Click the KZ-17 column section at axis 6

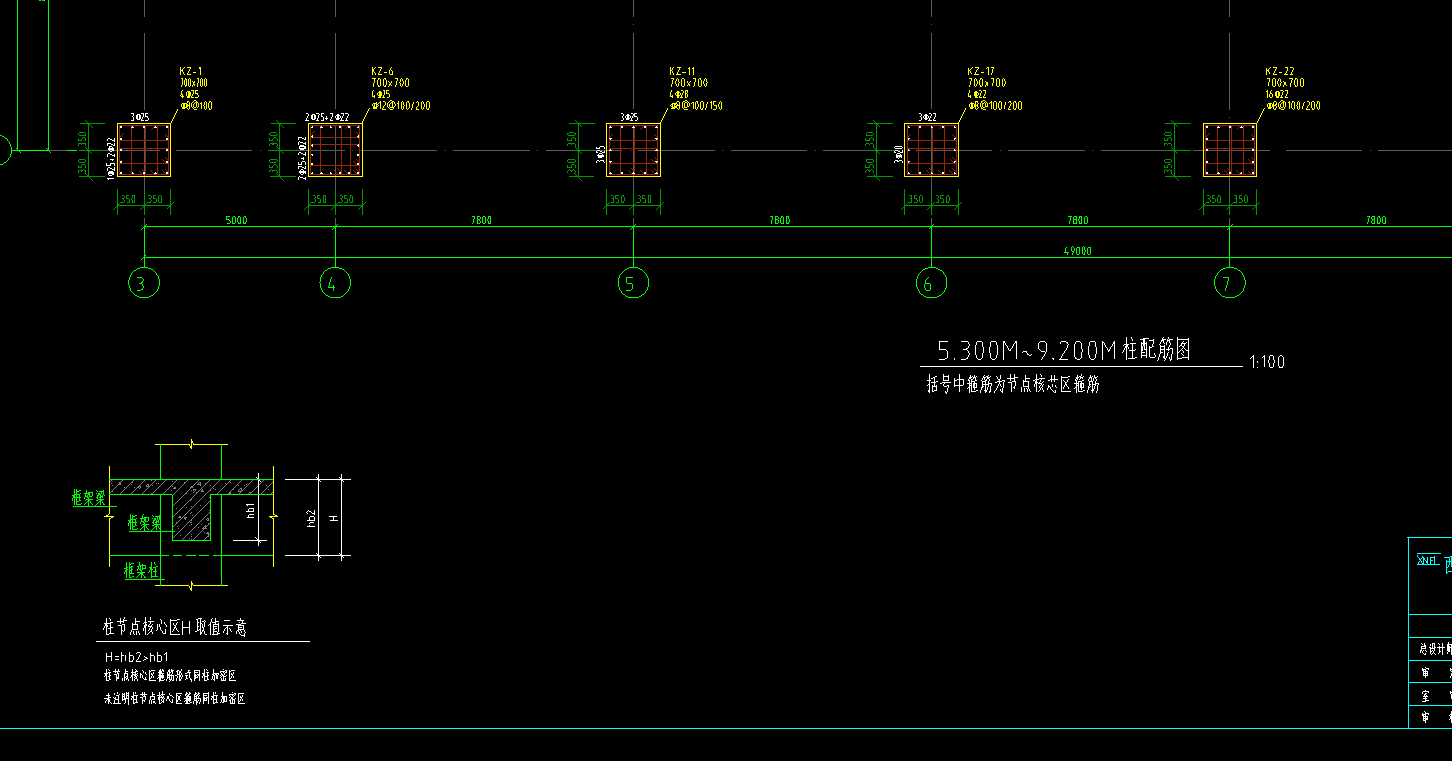(x=931, y=150)
